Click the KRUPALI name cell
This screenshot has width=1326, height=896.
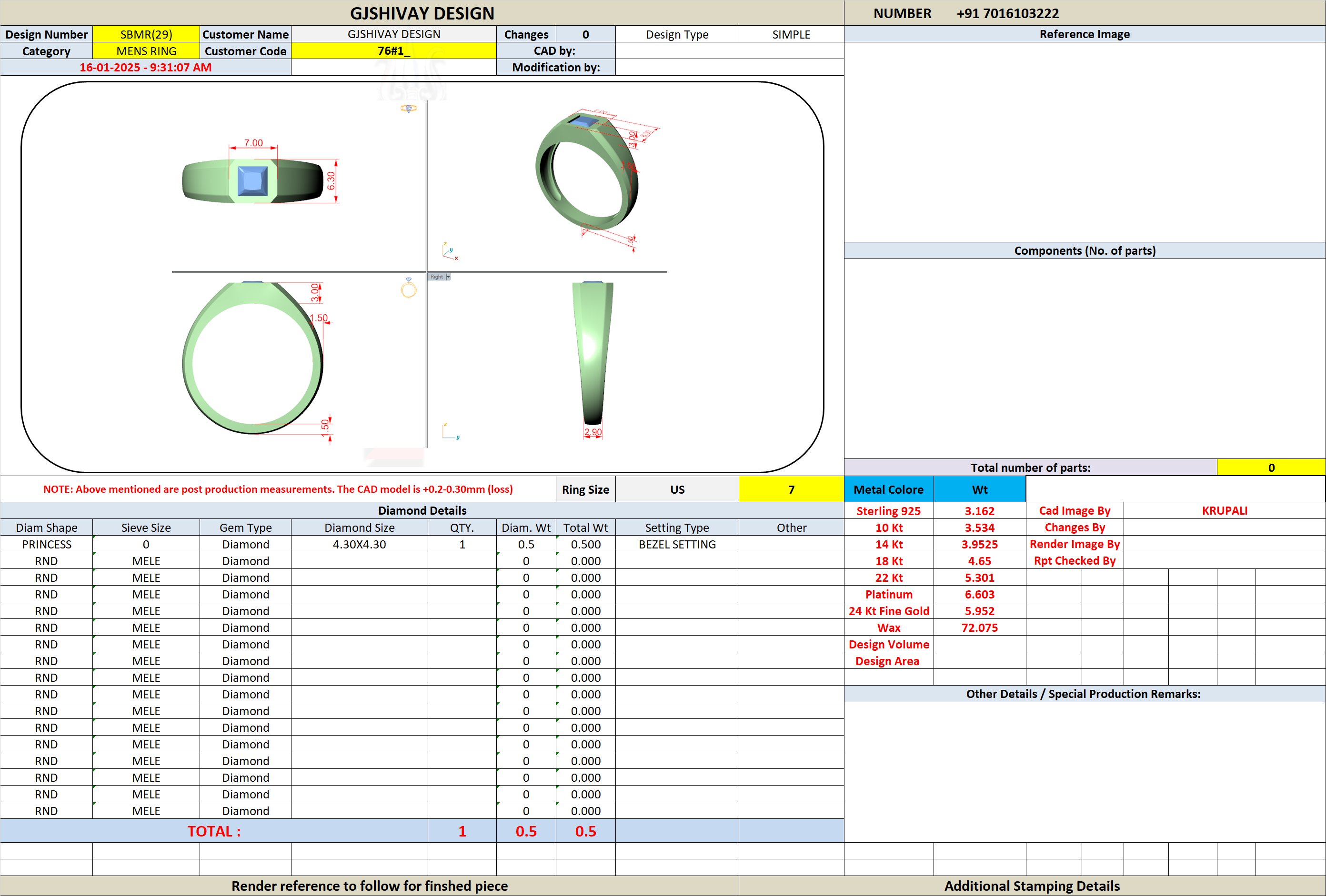(1225, 510)
